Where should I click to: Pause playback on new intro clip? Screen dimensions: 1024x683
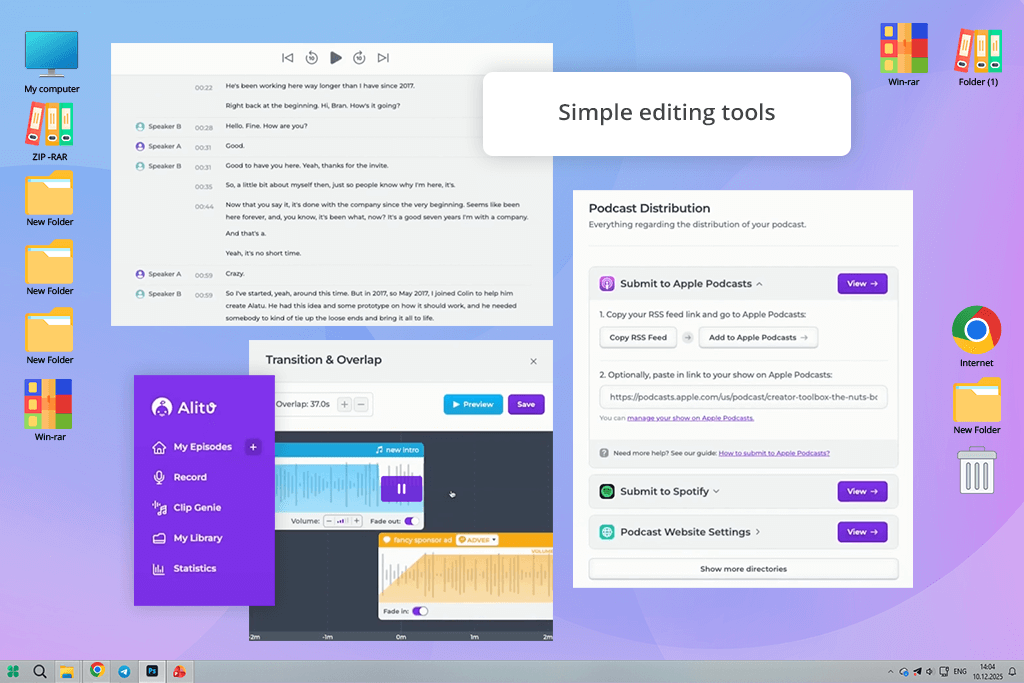[402, 489]
